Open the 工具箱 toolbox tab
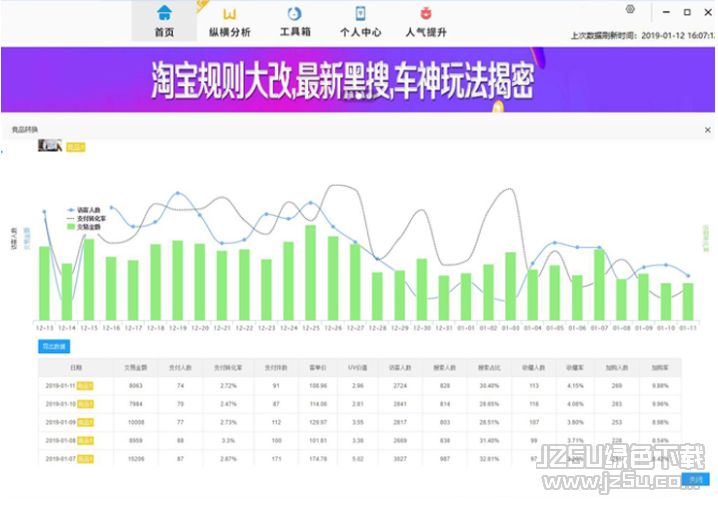 [x=295, y=22]
